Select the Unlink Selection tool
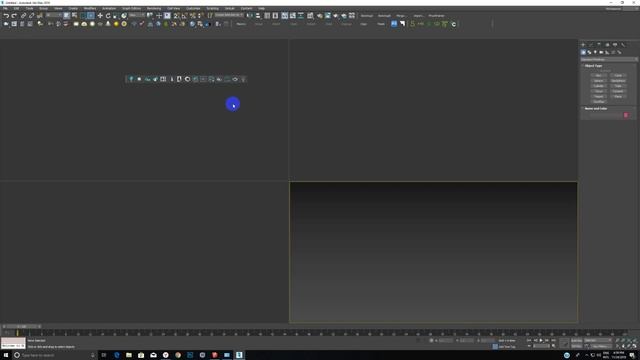 [x=31, y=16]
